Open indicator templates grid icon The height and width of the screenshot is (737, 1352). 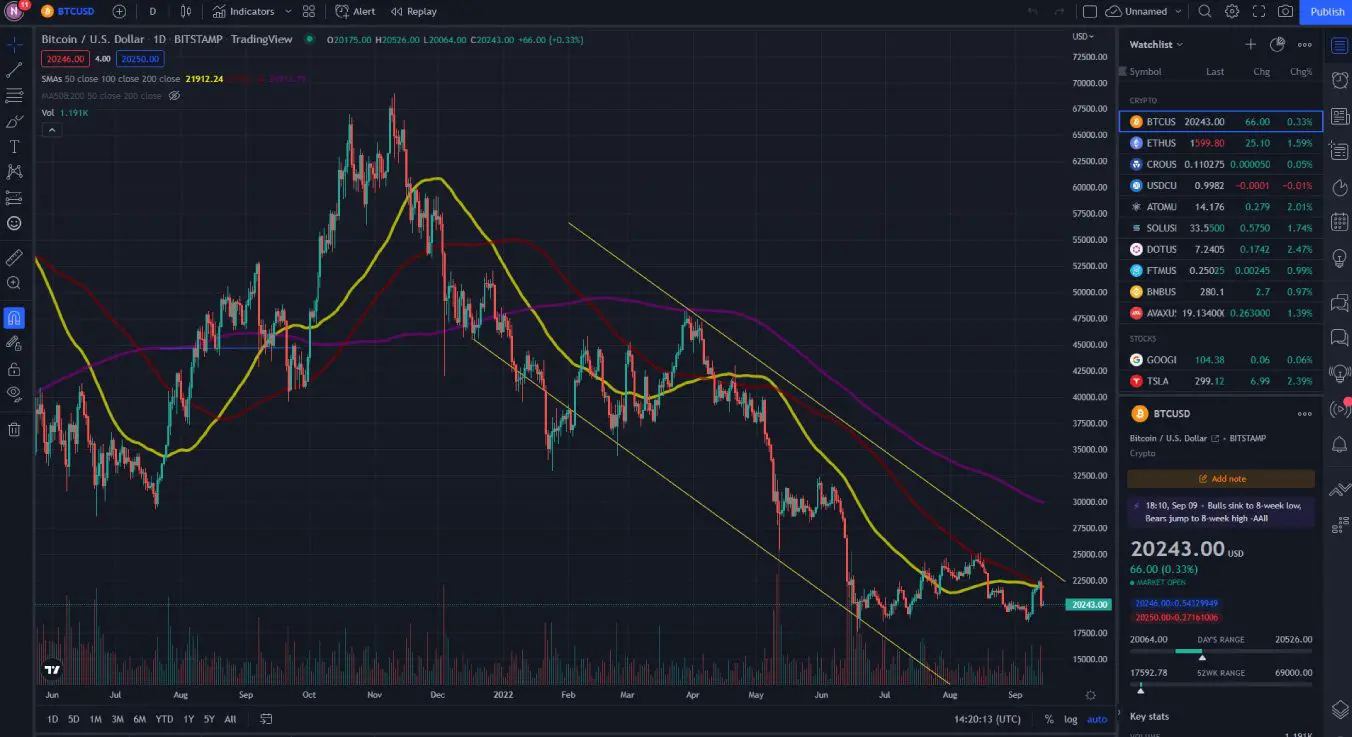coord(309,11)
